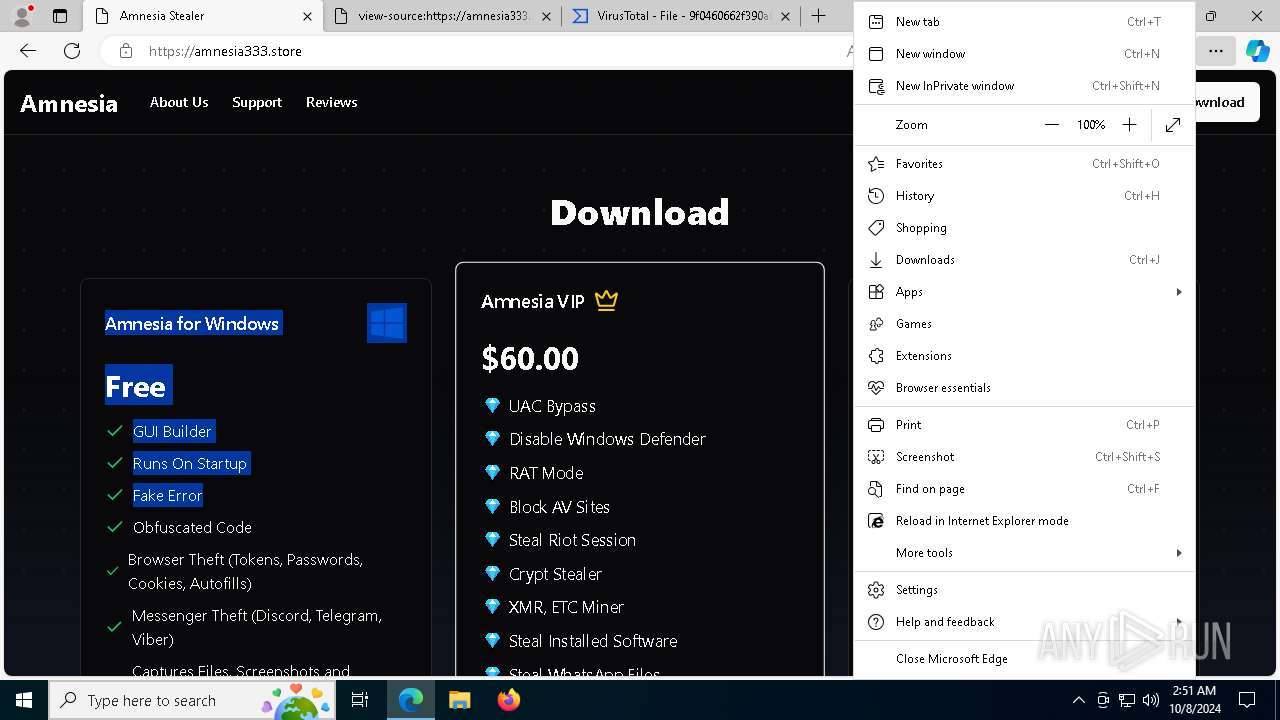The height and width of the screenshot is (720, 1280).
Task: Open tab actions menu icon
Action: (x=60, y=16)
